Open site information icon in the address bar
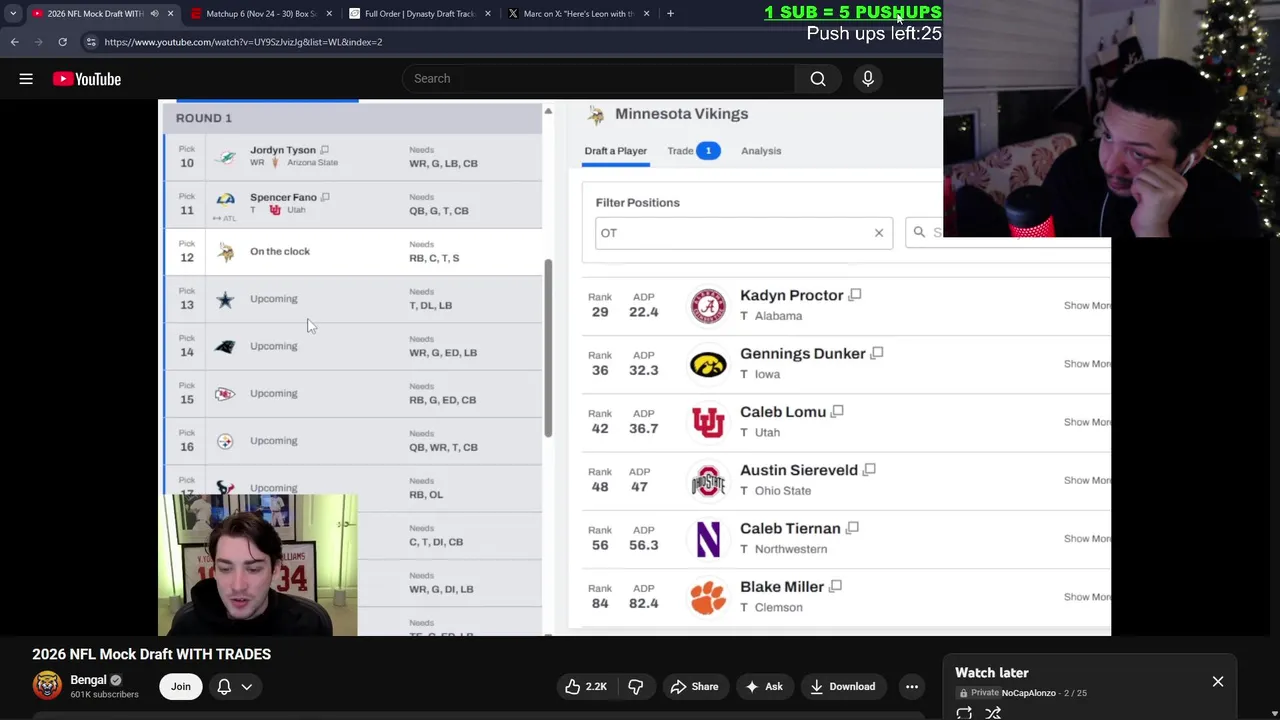The width and height of the screenshot is (1280, 720). [91, 42]
